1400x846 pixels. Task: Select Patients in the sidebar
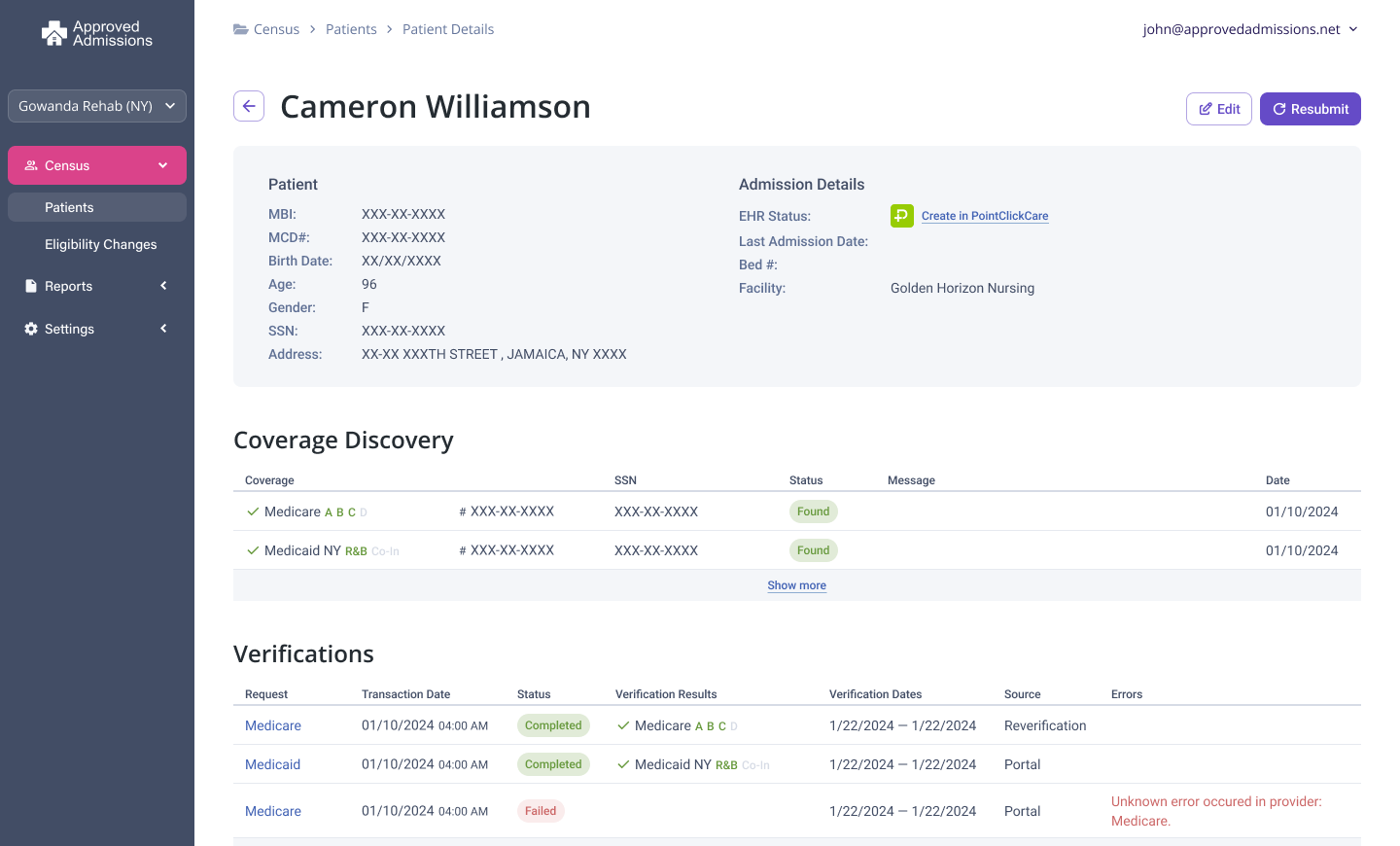coord(97,207)
